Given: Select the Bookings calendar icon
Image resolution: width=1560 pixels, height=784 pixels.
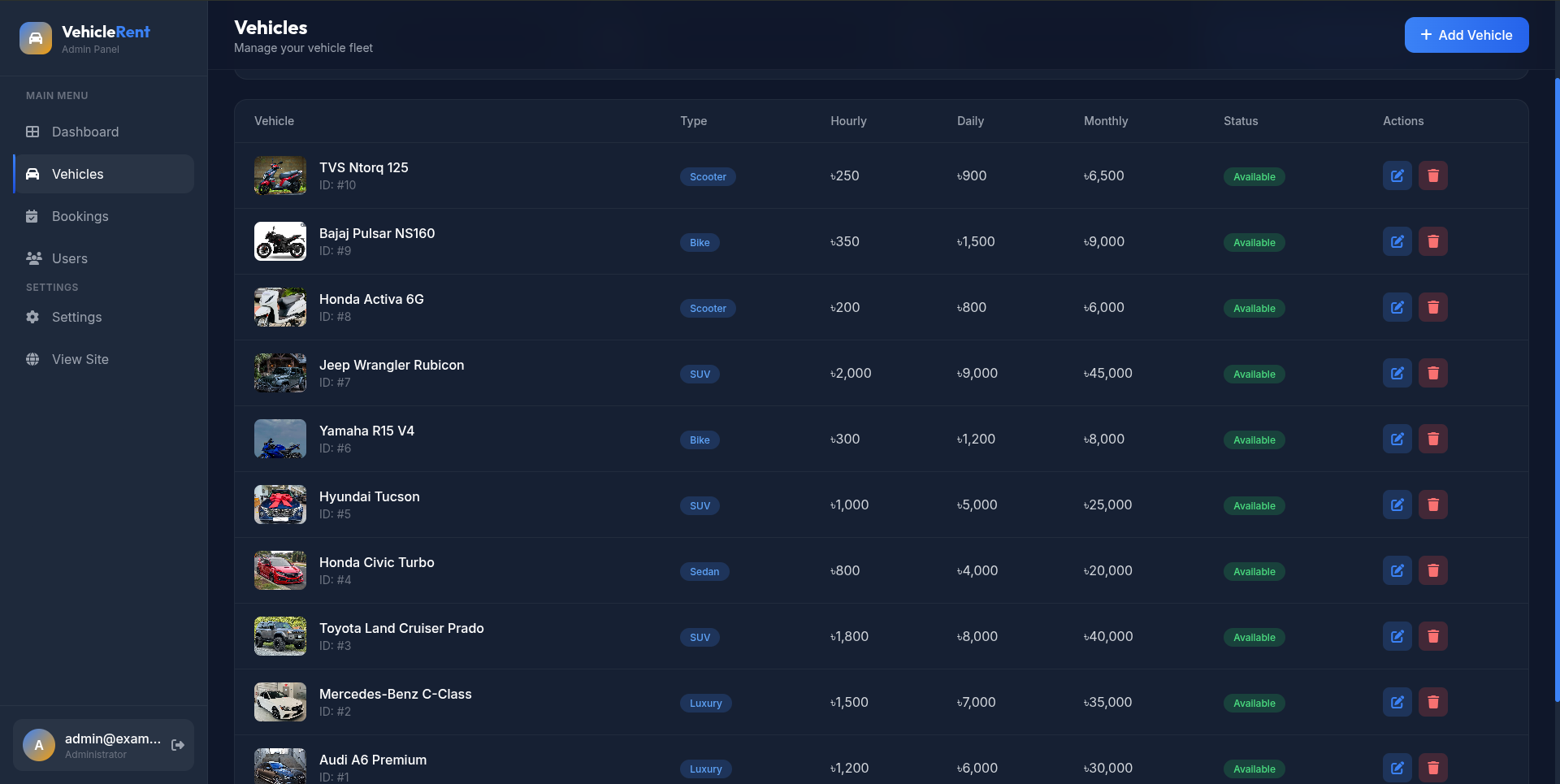Looking at the screenshot, I should pos(32,216).
